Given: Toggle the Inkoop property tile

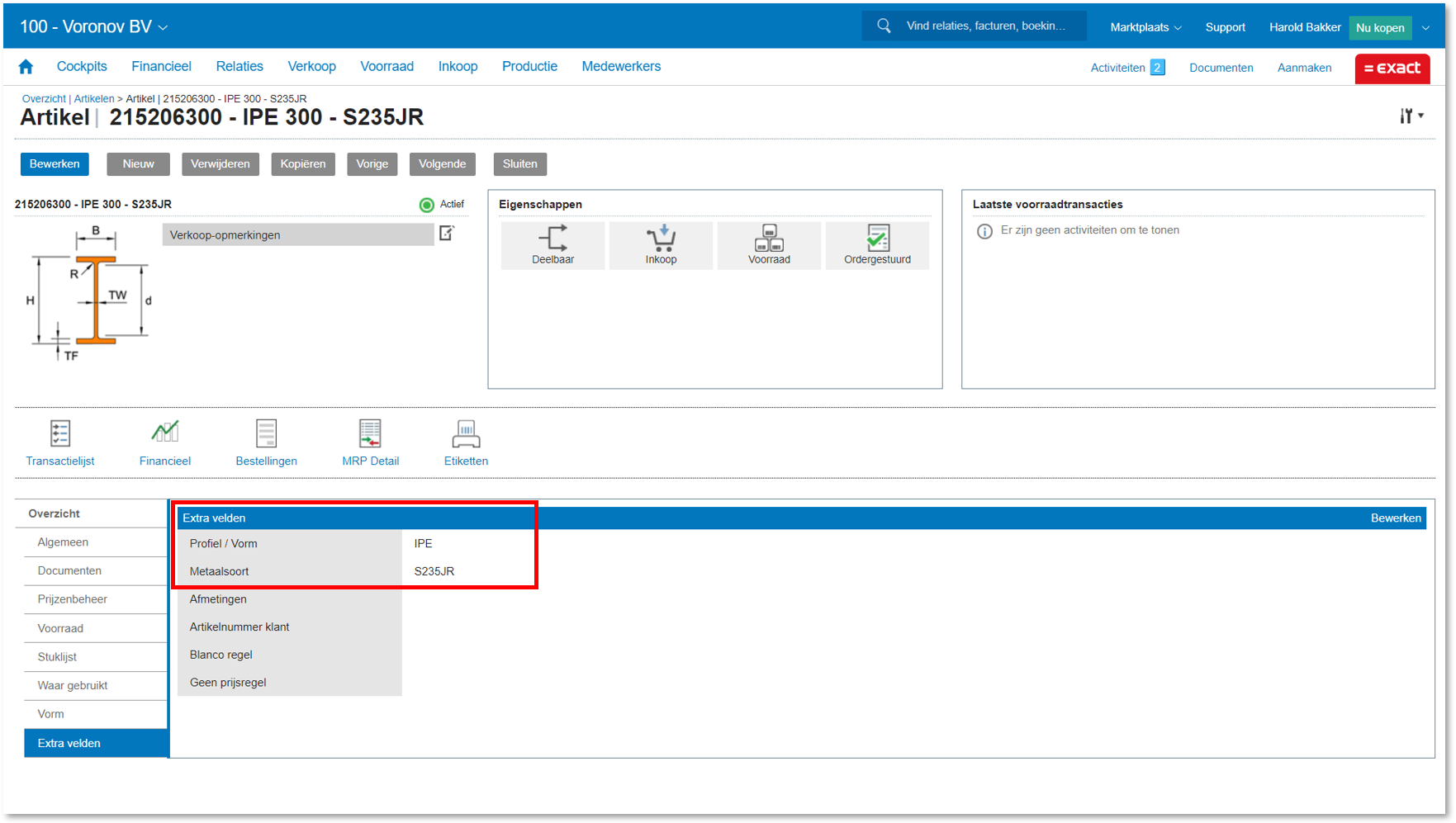Looking at the screenshot, I should tap(661, 245).
